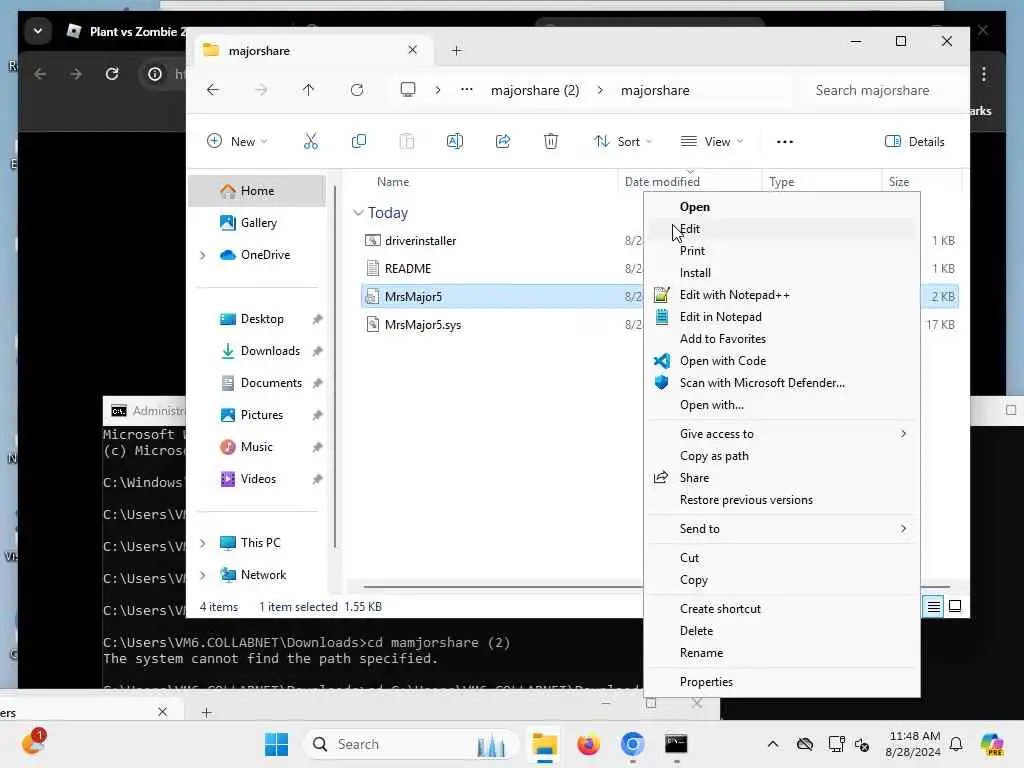The height and width of the screenshot is (768, 1024).
Task: Open the See more ellipsis in toolbar
Action: (x=785, y=142)
